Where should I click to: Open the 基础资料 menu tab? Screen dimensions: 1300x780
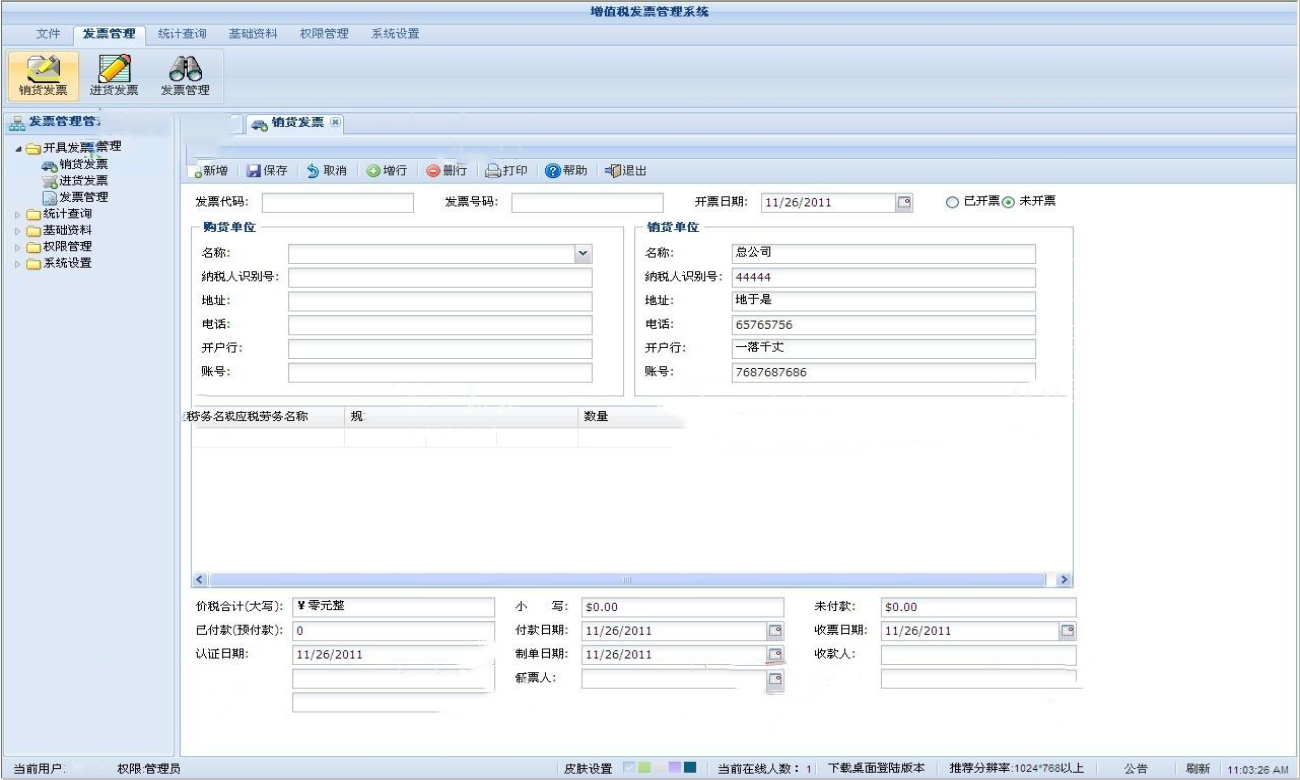pyautogui.click(x=253, y=34)
